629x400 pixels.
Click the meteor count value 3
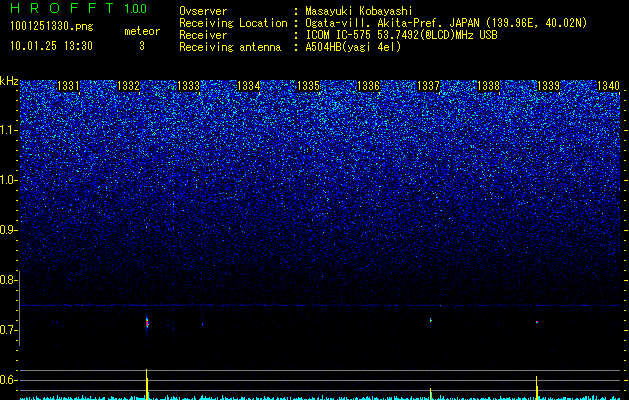[142, 46]
